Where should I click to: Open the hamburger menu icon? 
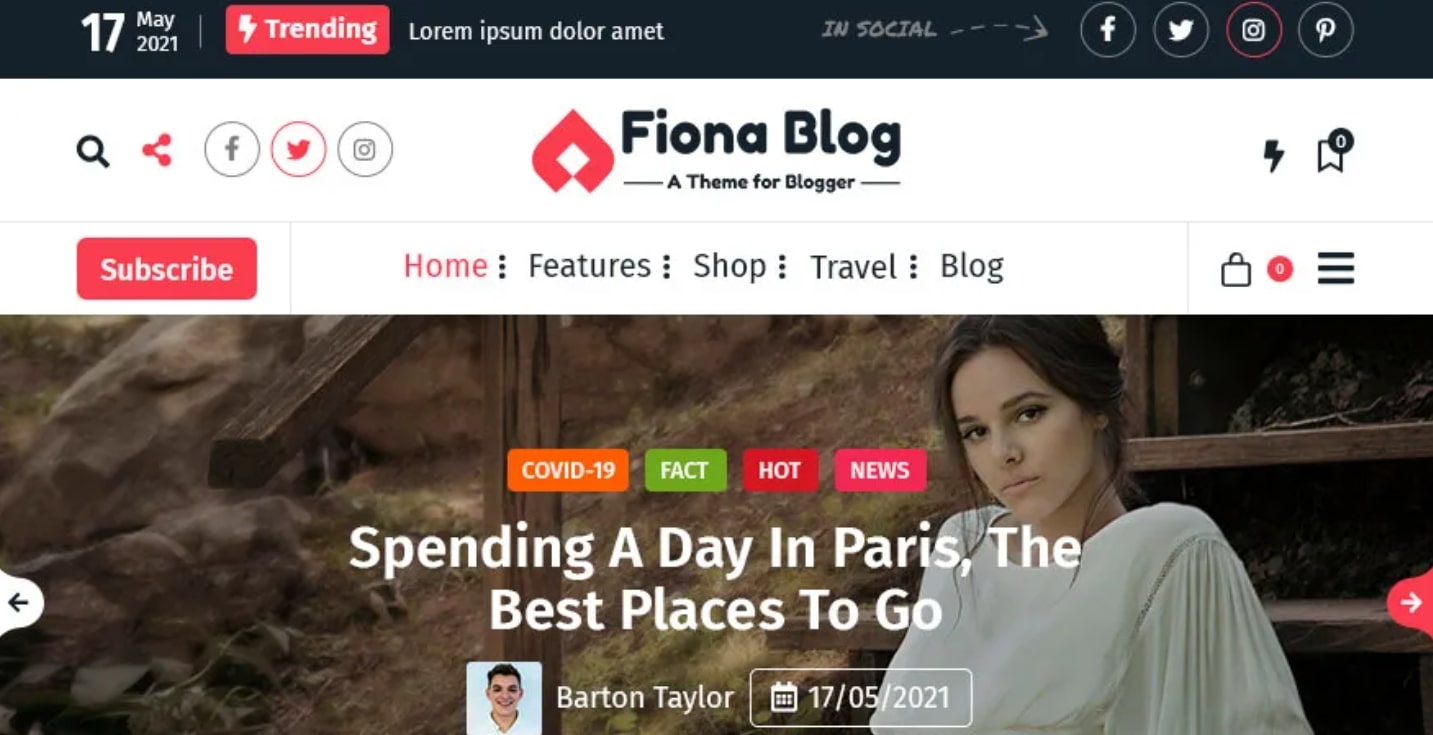click(x=1336, y=268)
